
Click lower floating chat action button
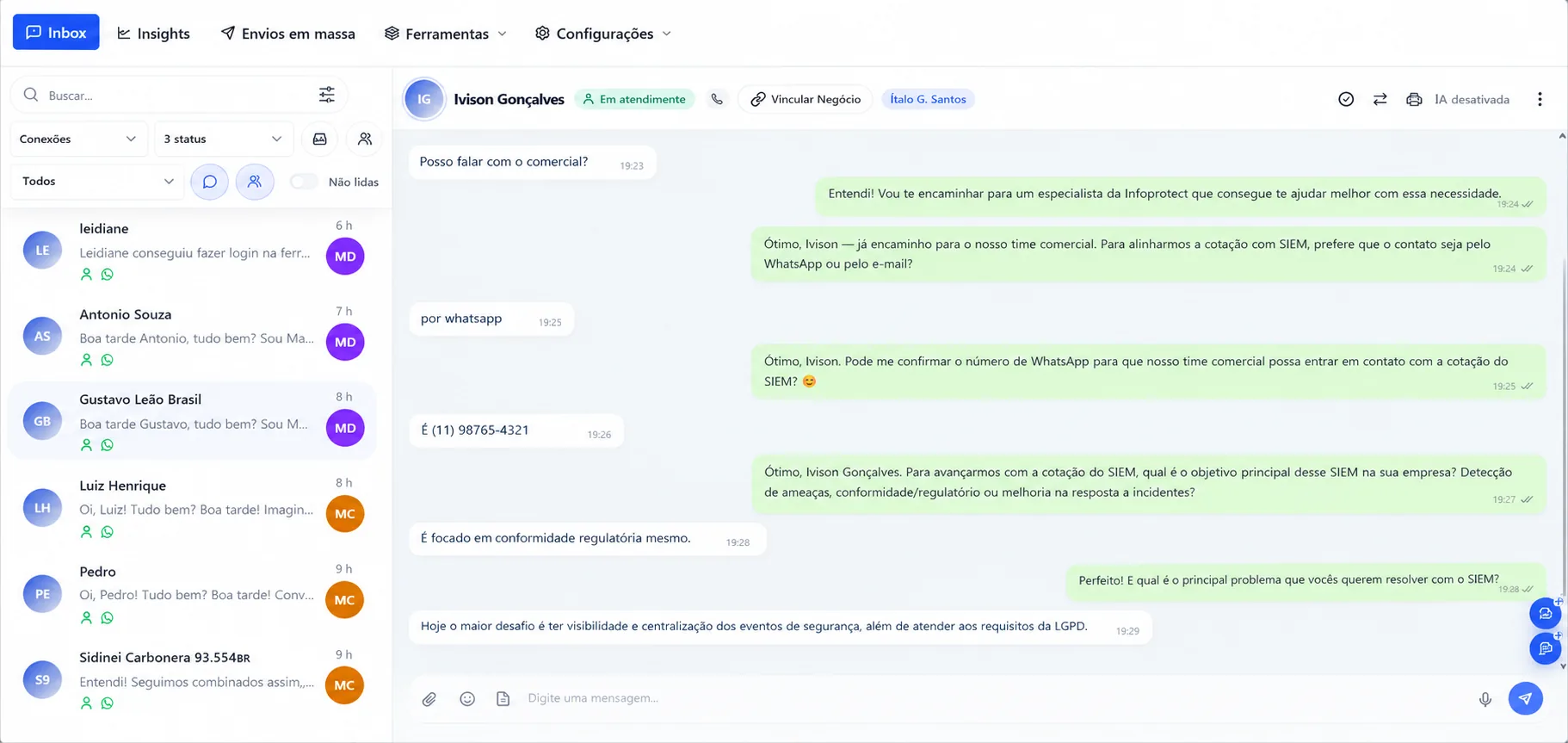pos(1546,647)
